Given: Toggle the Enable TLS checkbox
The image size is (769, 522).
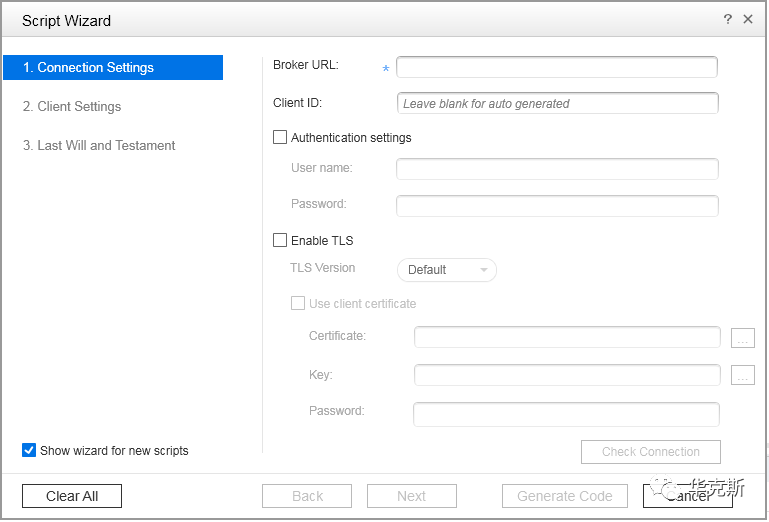Looking at the screenshot, I should click(280, 240).
